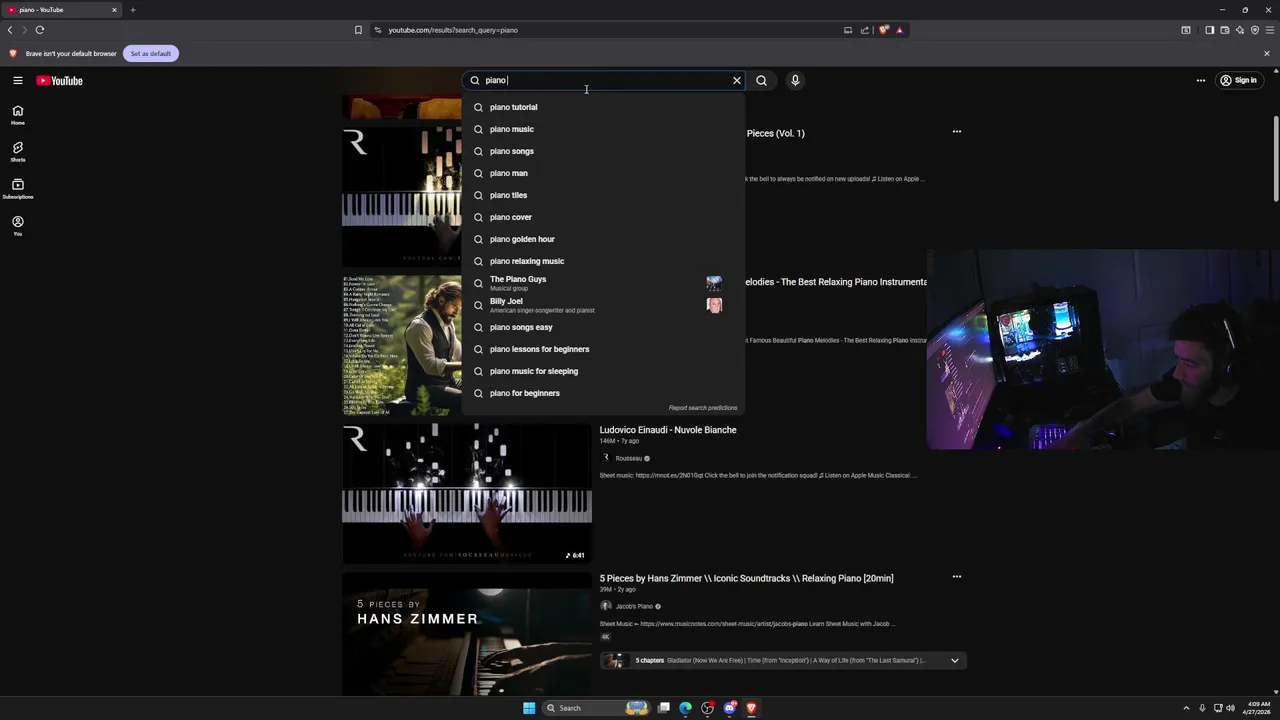Bookmark this page

358,30
